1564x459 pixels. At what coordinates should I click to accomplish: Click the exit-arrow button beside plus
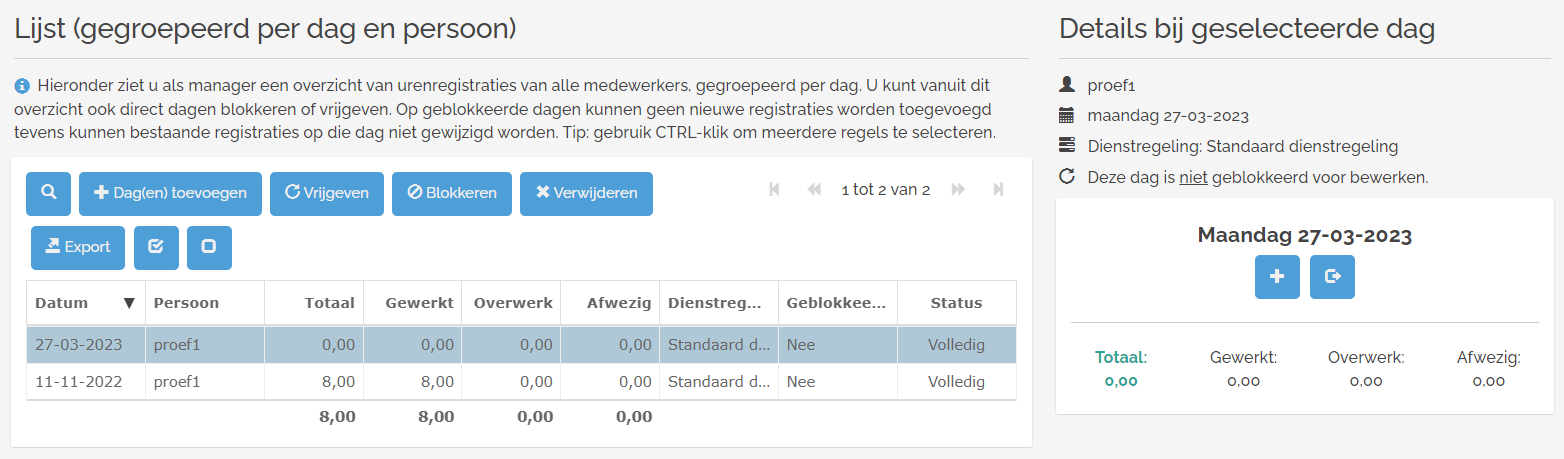click(1332, 277)
